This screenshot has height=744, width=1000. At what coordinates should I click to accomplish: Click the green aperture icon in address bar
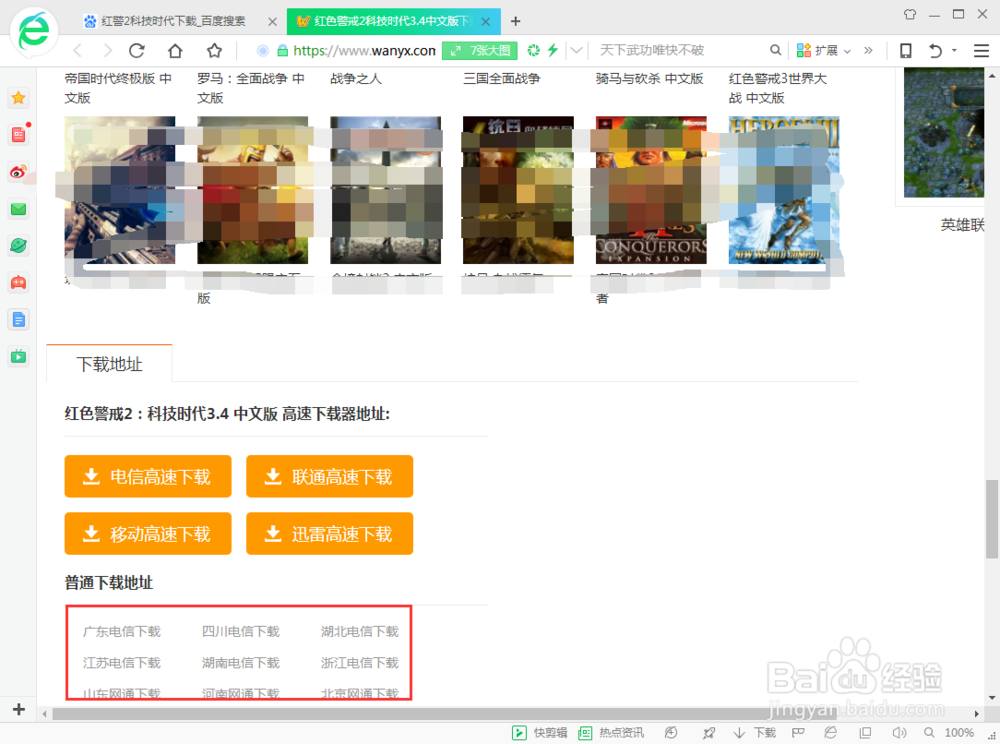[x=534, y=50]
